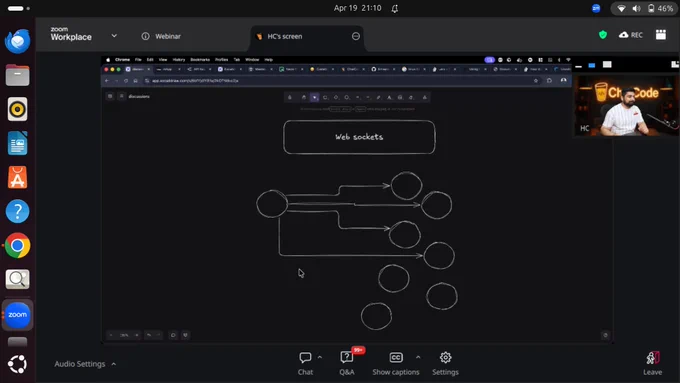680x383 pixels.
Task: Open App Center from the dock
Action: (x=17, y=177)
